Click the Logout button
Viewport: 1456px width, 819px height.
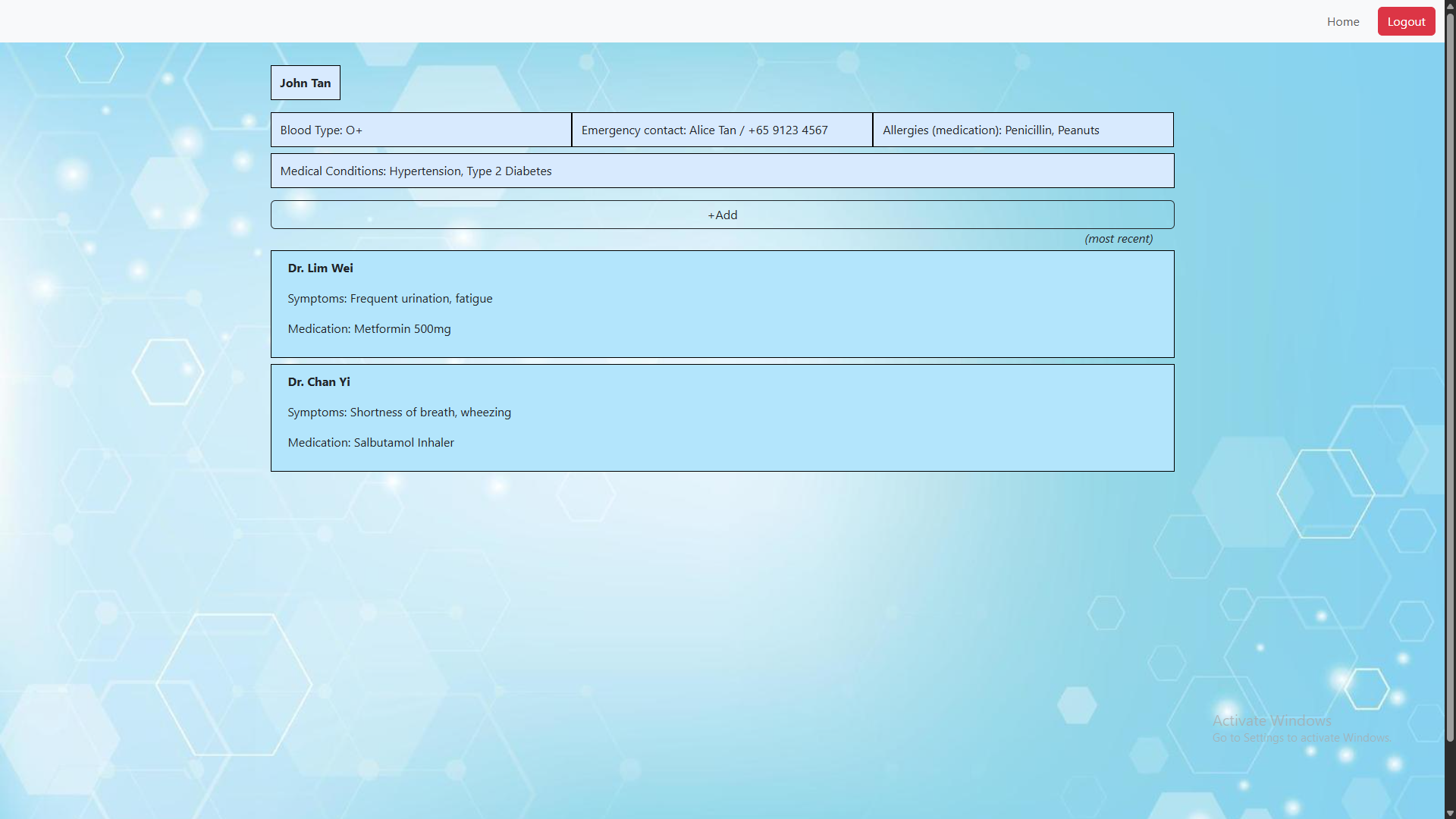(1406, 22)
